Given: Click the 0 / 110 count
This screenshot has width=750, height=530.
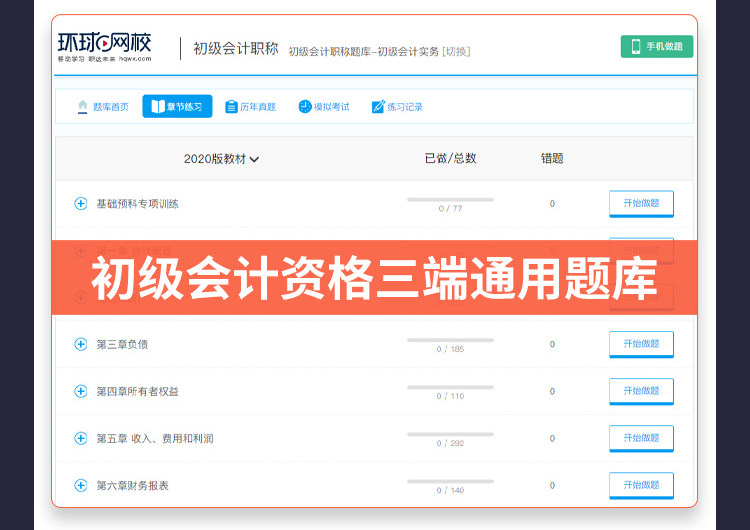Looking at the screenshot, I should [x=450, y=396].
